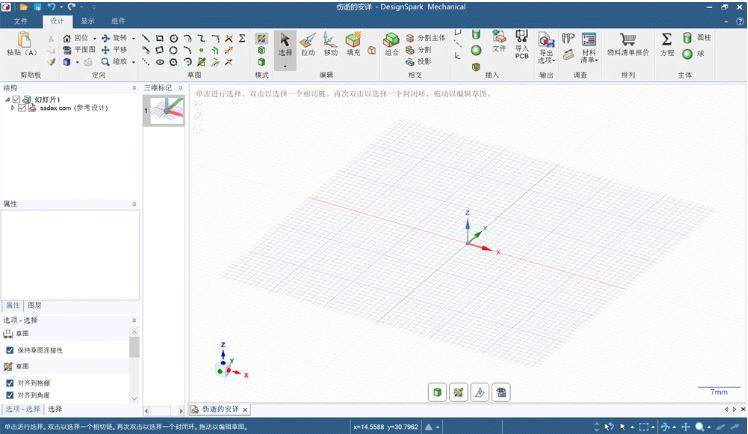Screen dimensions: 748x434
Task: Select the Rectangle sketch tool
Action: coord(160,38)
